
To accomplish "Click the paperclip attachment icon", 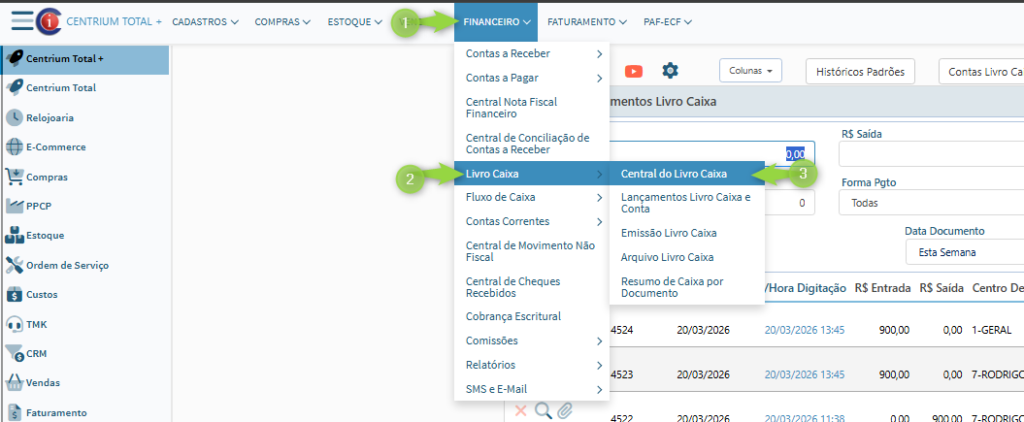I will (x=565, y=410).
